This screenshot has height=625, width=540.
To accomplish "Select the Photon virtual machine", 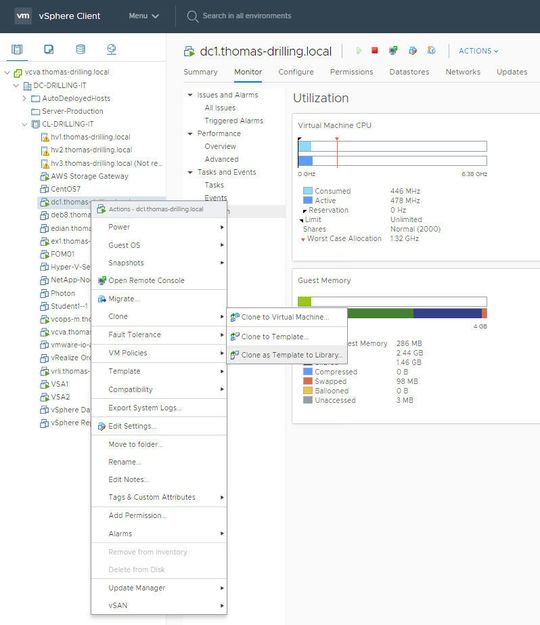I will (x=63, y=293).
